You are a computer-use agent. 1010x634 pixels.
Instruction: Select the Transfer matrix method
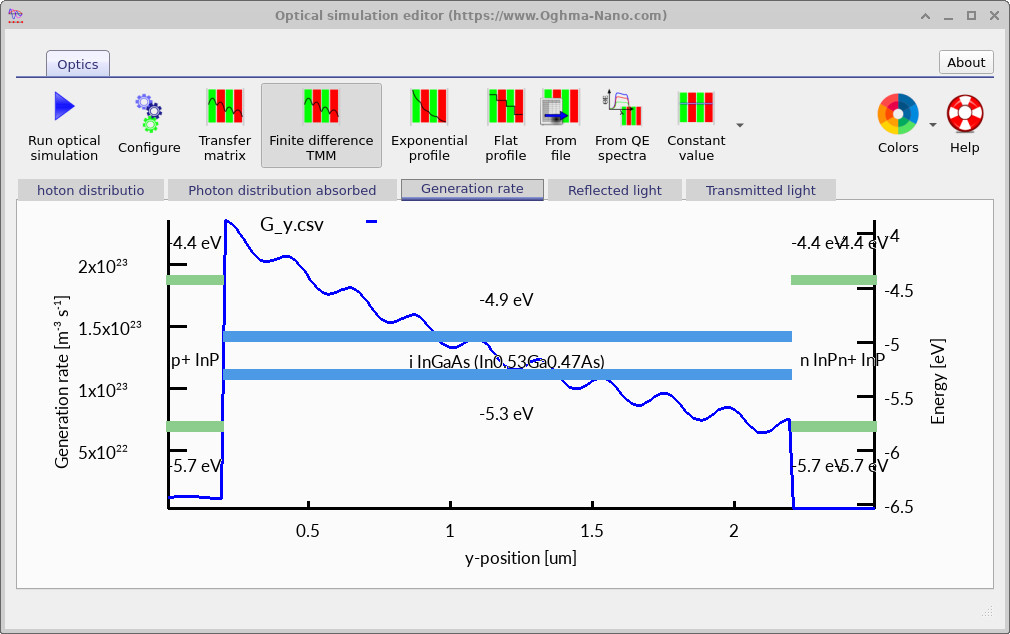[224, 126]
